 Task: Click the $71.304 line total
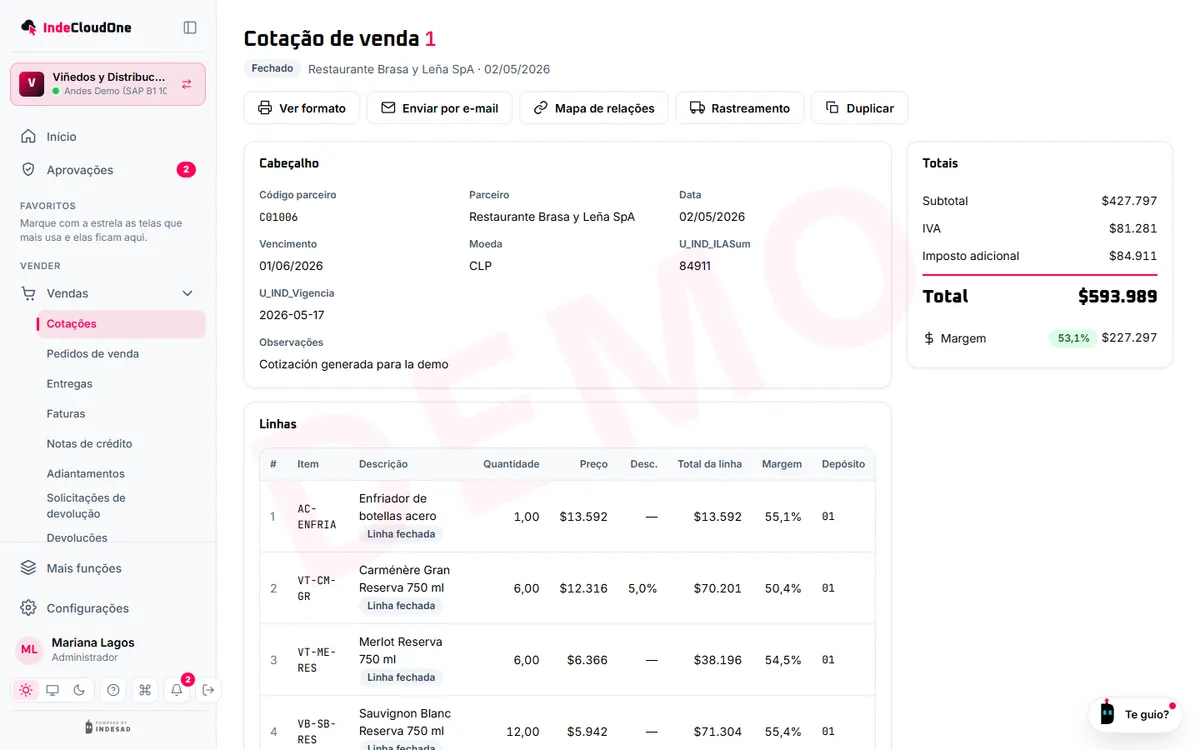(718, 732)
